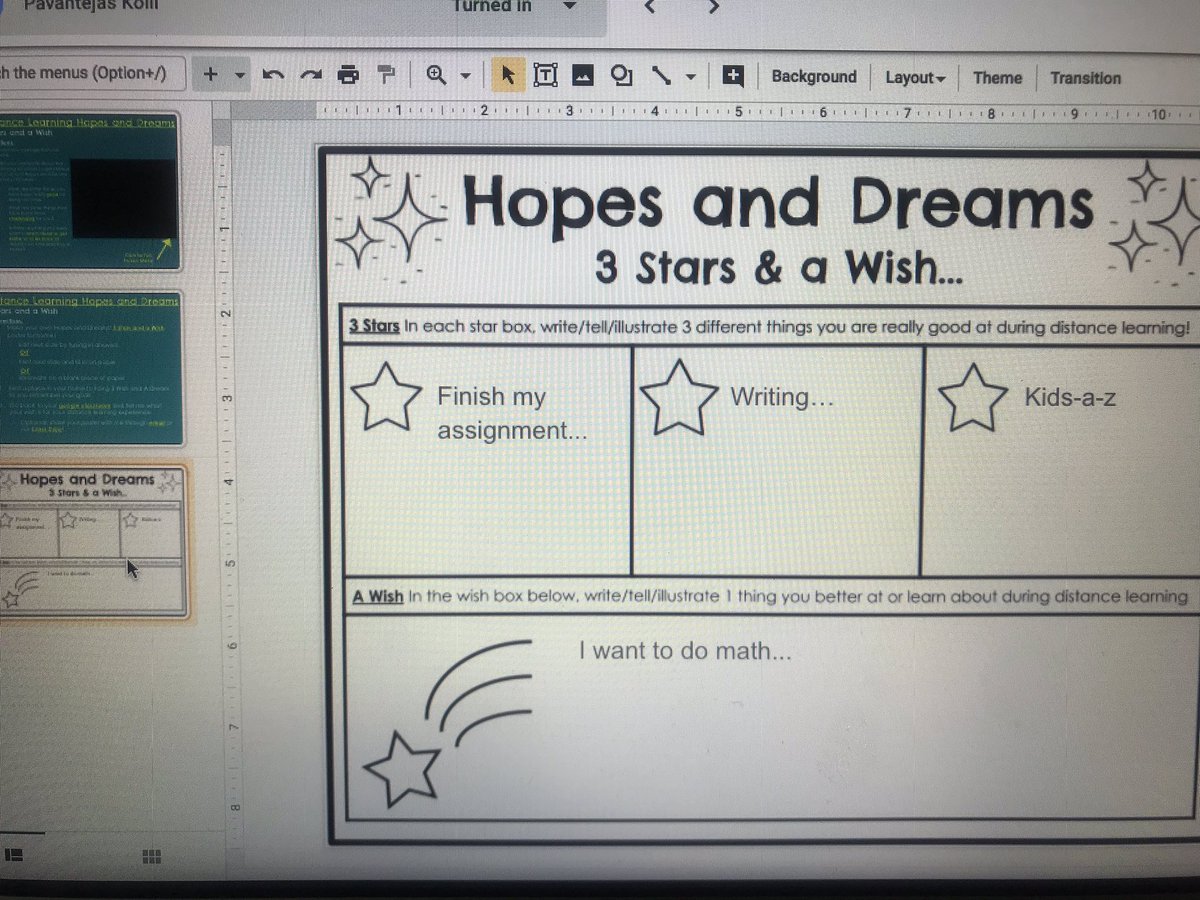Screen dimensions: 1200x900
Task: Click the 'A Wish' instruction line text
Action: pyautogui.click(x=770, y=597)
